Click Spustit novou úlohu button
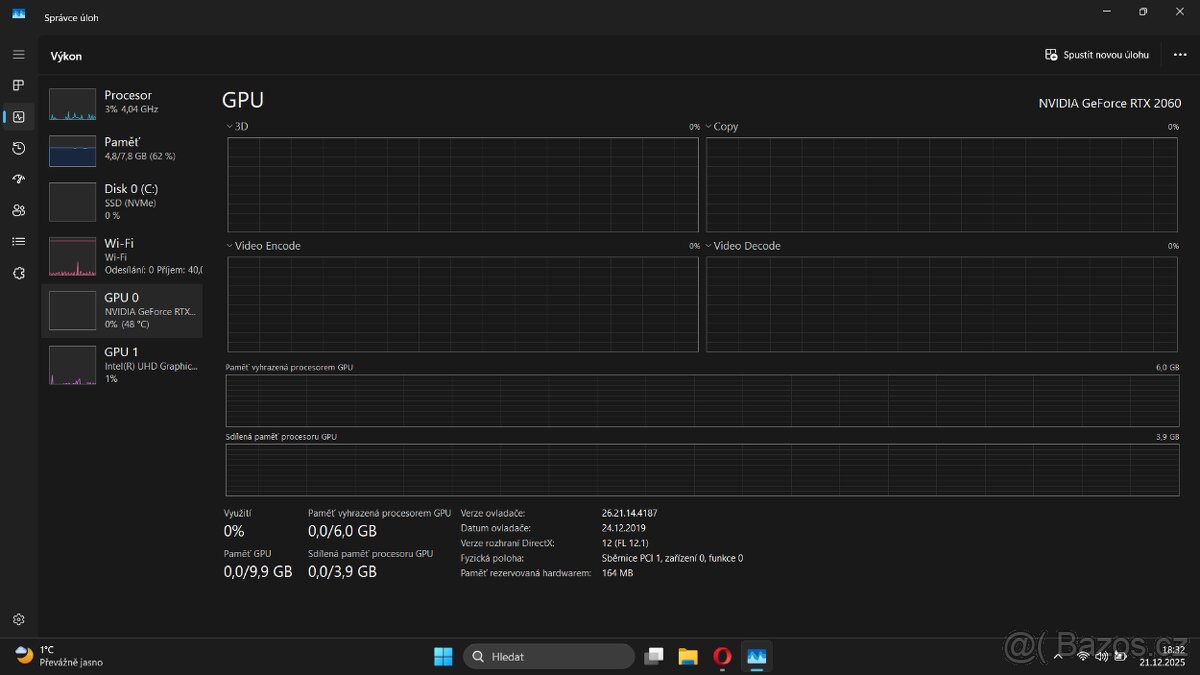Viewport: 1200px width, 675px height. point(1097,55)
